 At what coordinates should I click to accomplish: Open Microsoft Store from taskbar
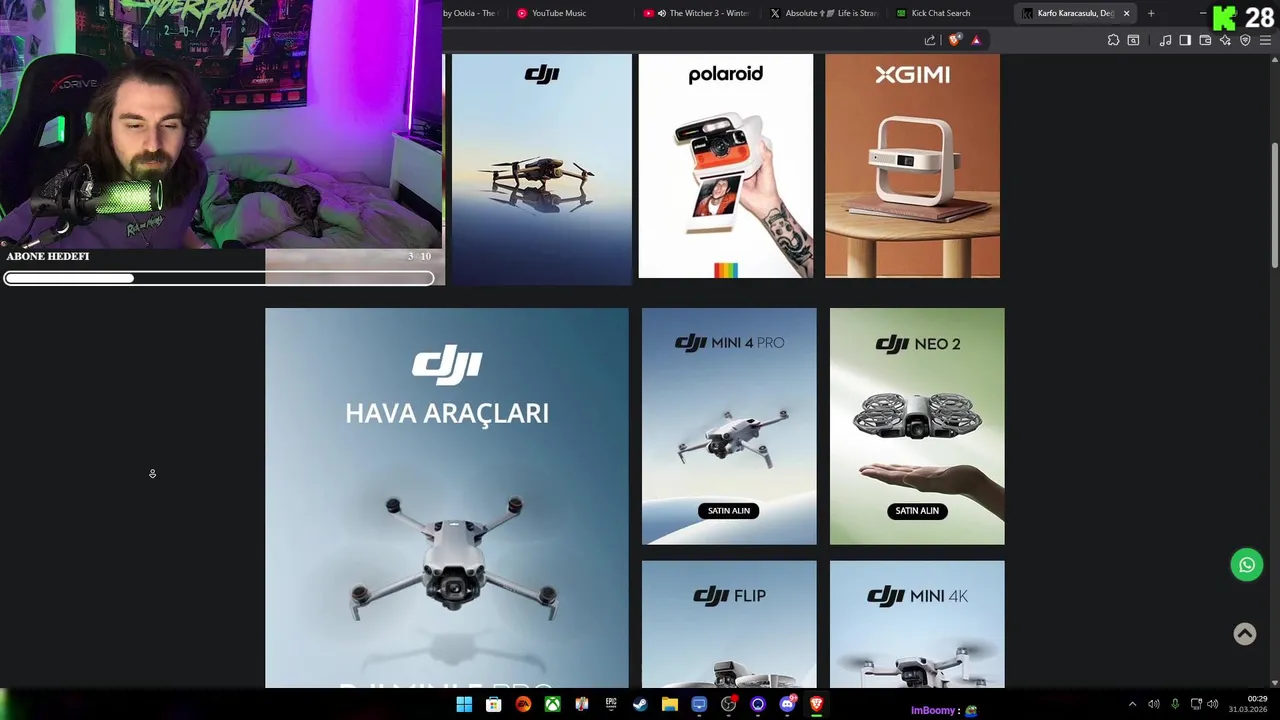[x=493, y=705]
